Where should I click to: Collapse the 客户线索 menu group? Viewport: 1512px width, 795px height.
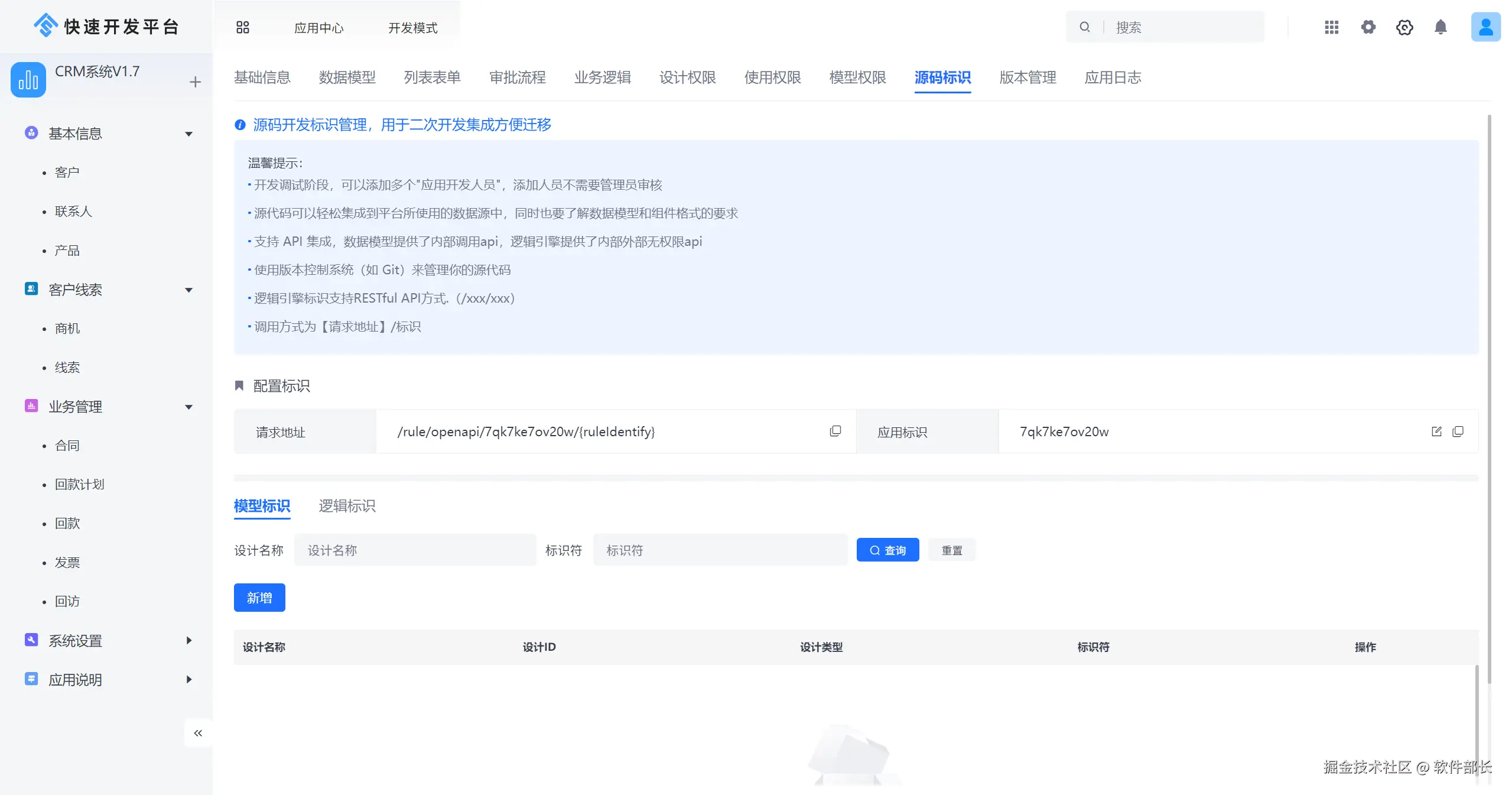[189, 290]
